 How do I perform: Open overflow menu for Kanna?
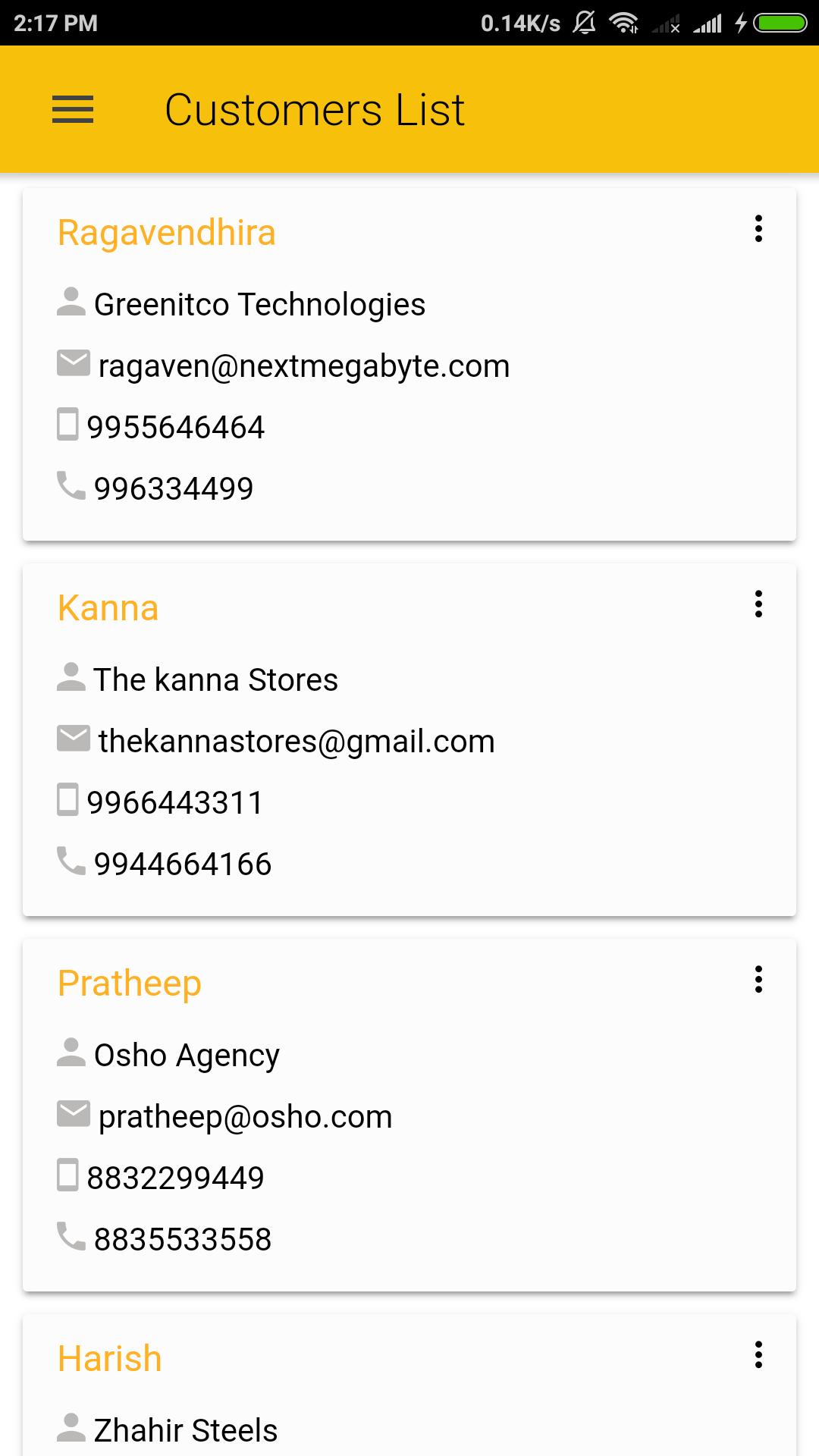(758, 604)
